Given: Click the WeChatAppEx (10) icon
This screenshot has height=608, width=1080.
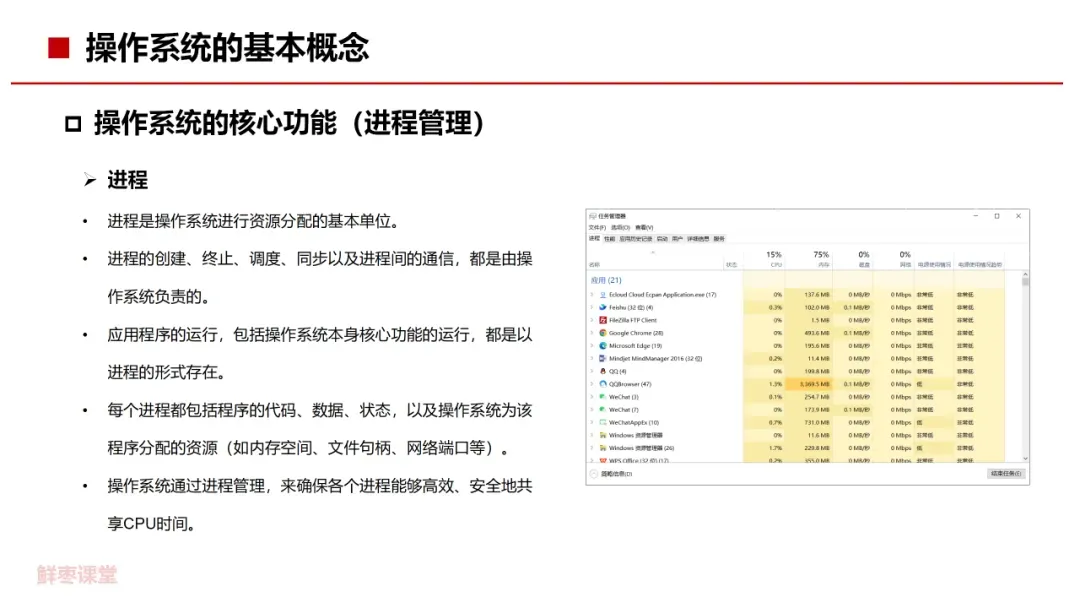Looking at the screenshot, I should point(603,423).
